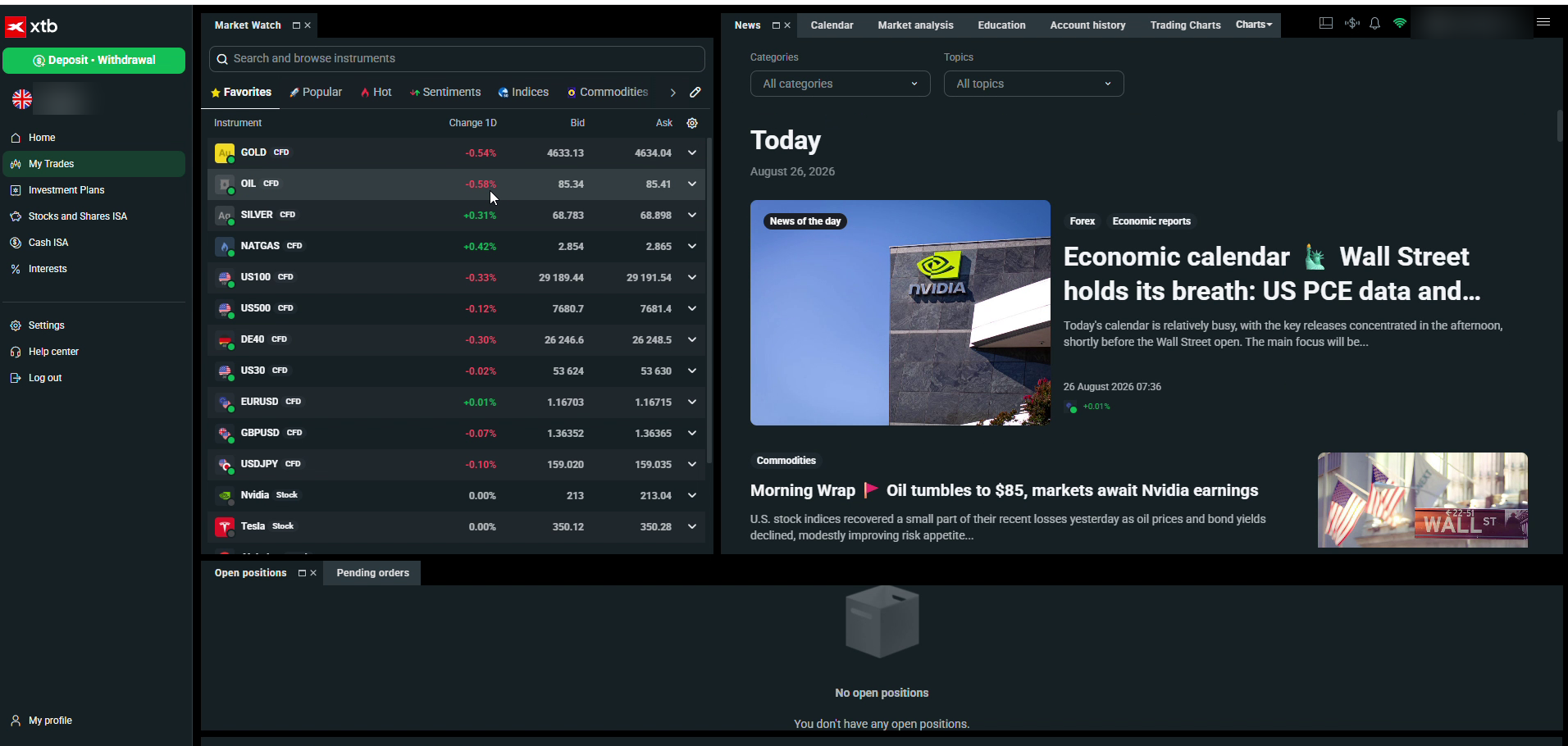Open the Education tab
Viewport: 1568px width, 746px height.
tap(1001, 25)
